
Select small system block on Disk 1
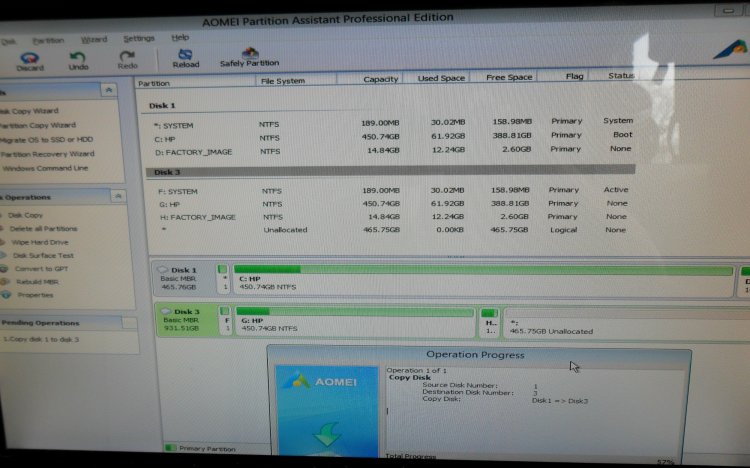[223, 279]
